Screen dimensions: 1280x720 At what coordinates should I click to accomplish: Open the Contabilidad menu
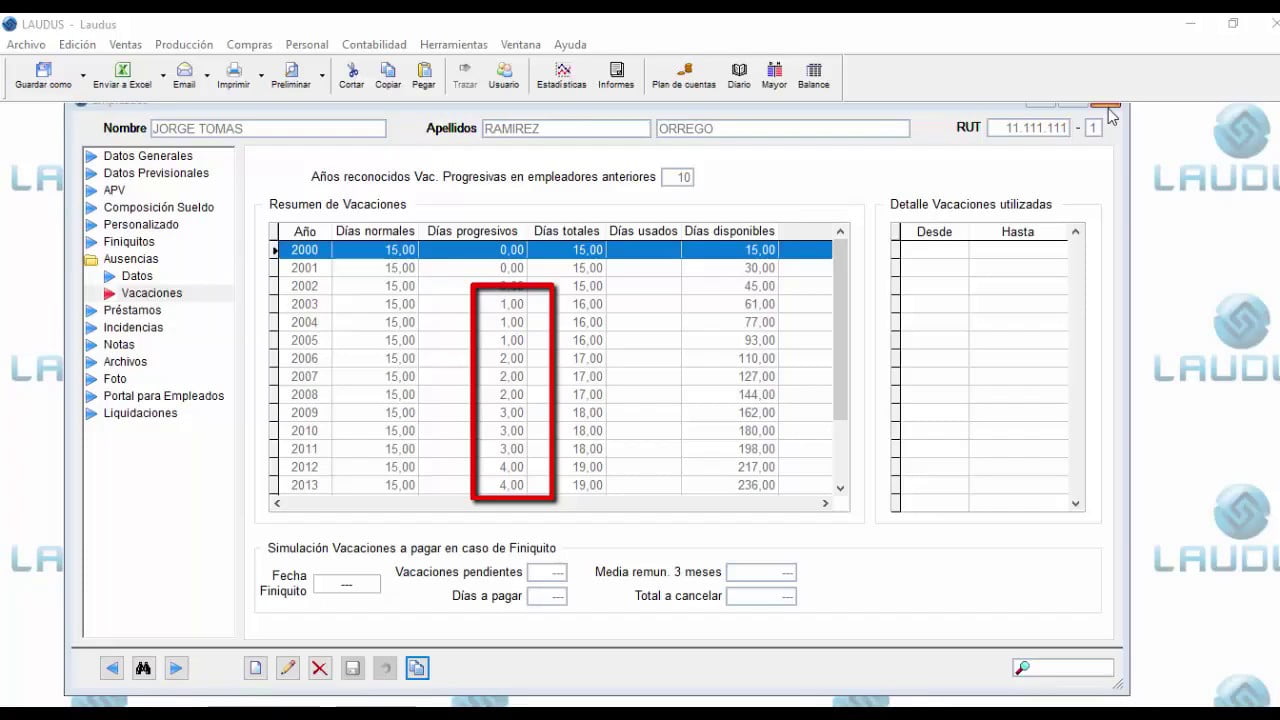click(374, 45)
